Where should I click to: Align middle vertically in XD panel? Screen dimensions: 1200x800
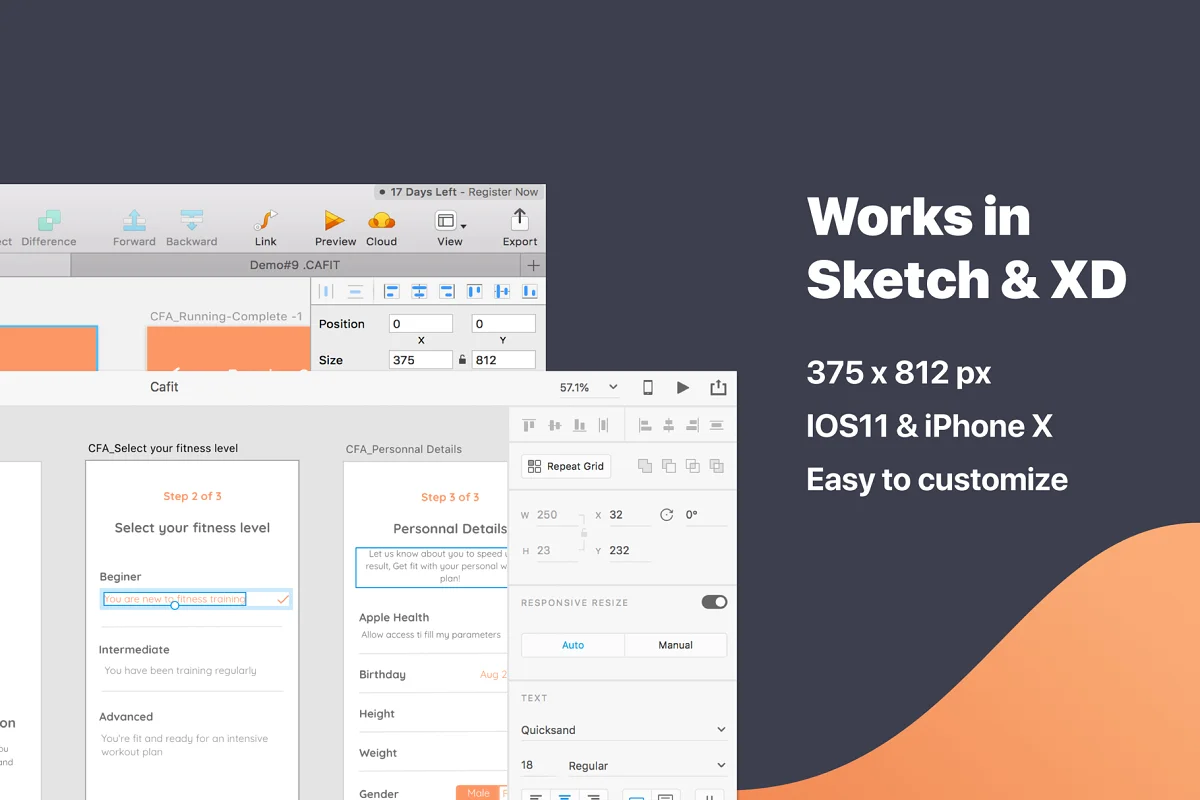[x=555, y=425]
